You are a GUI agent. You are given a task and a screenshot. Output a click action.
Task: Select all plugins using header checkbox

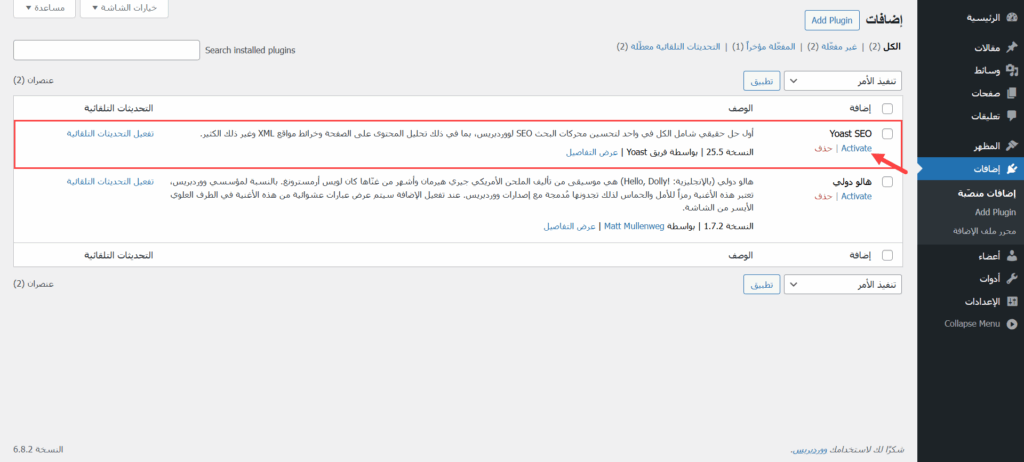coord(888,108)
